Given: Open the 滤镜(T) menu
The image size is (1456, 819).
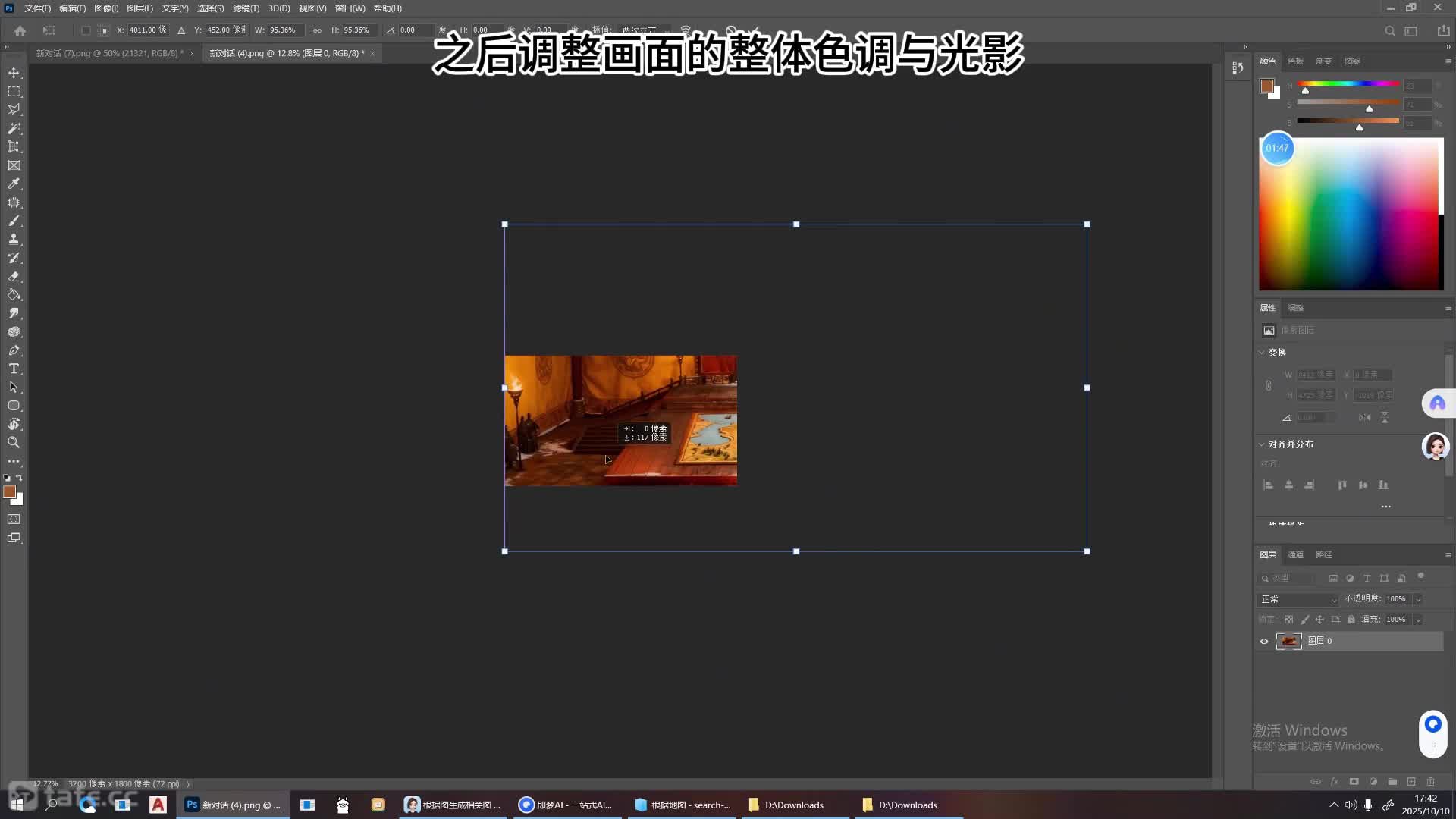Looking at the screenshot, I should (x=246, y=8).
